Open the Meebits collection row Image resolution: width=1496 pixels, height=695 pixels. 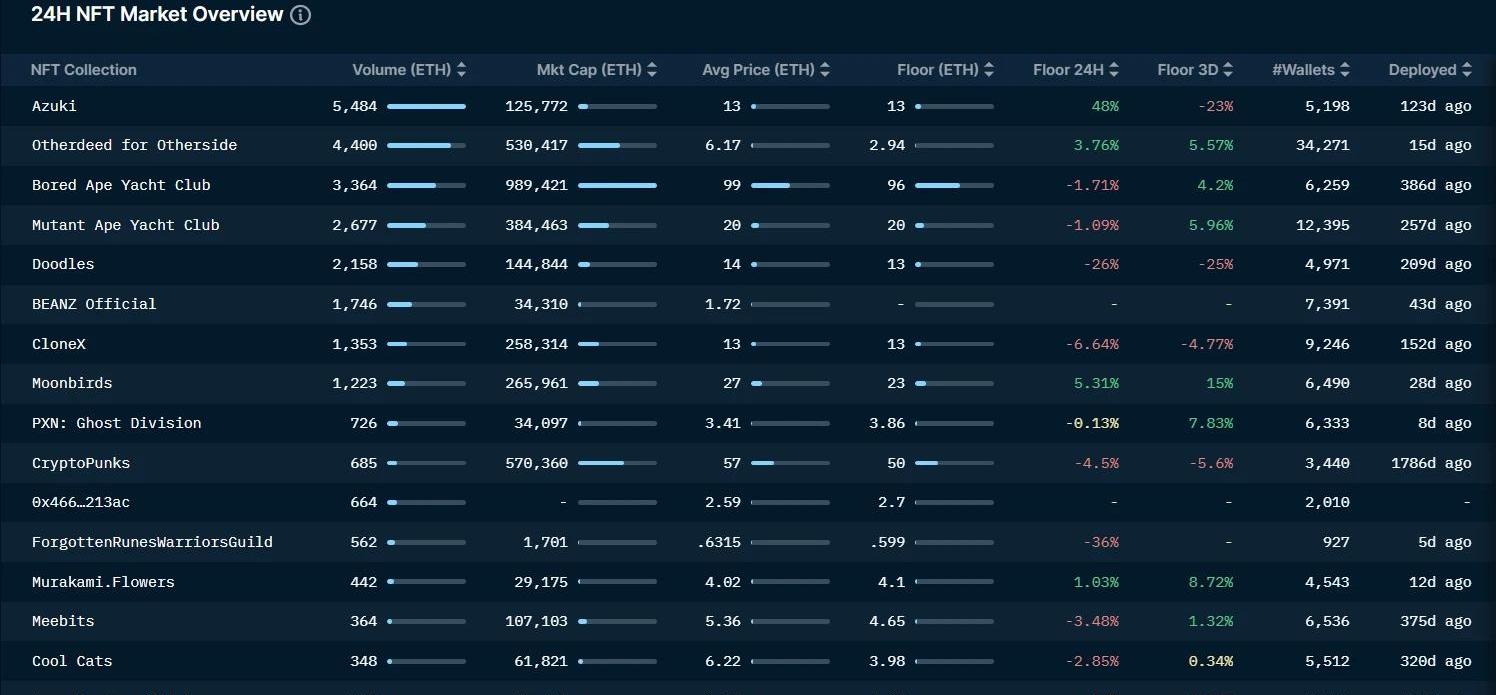pos(748,621)
